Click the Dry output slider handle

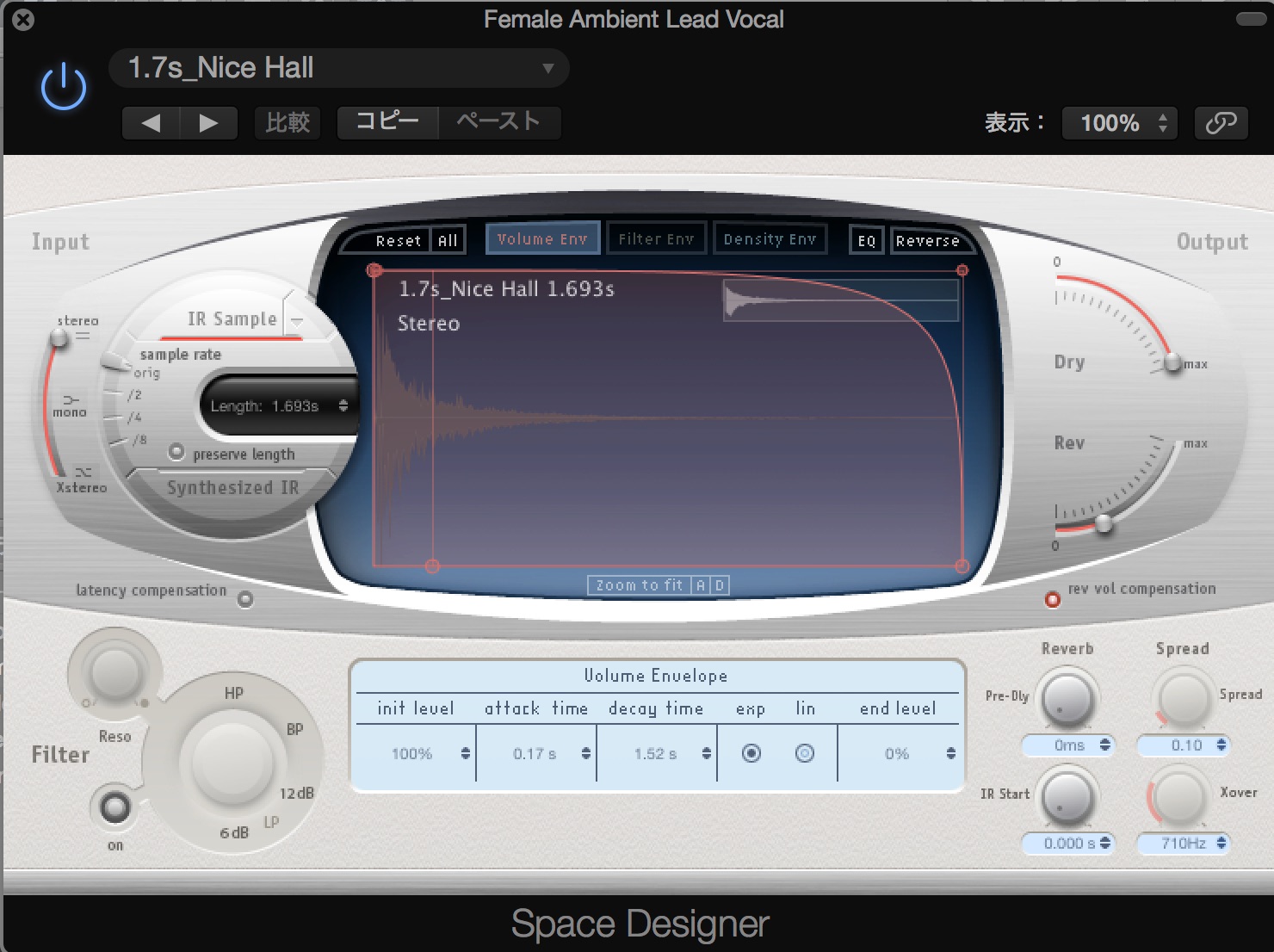click(x=1172, y=362)
